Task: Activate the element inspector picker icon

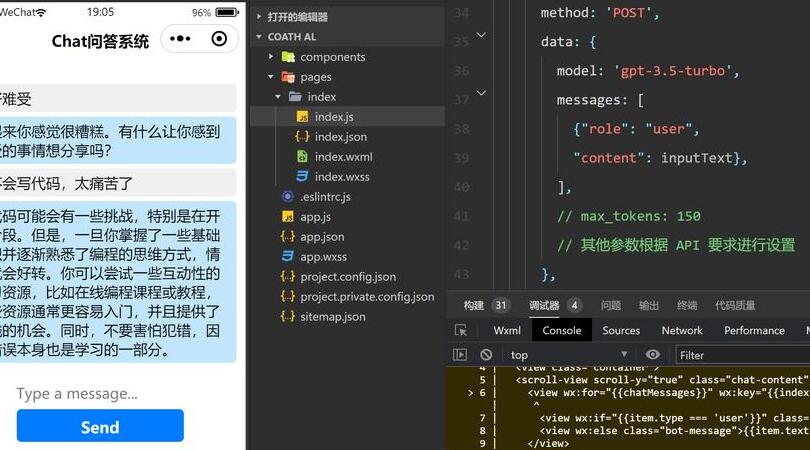Action: [460, 330]
